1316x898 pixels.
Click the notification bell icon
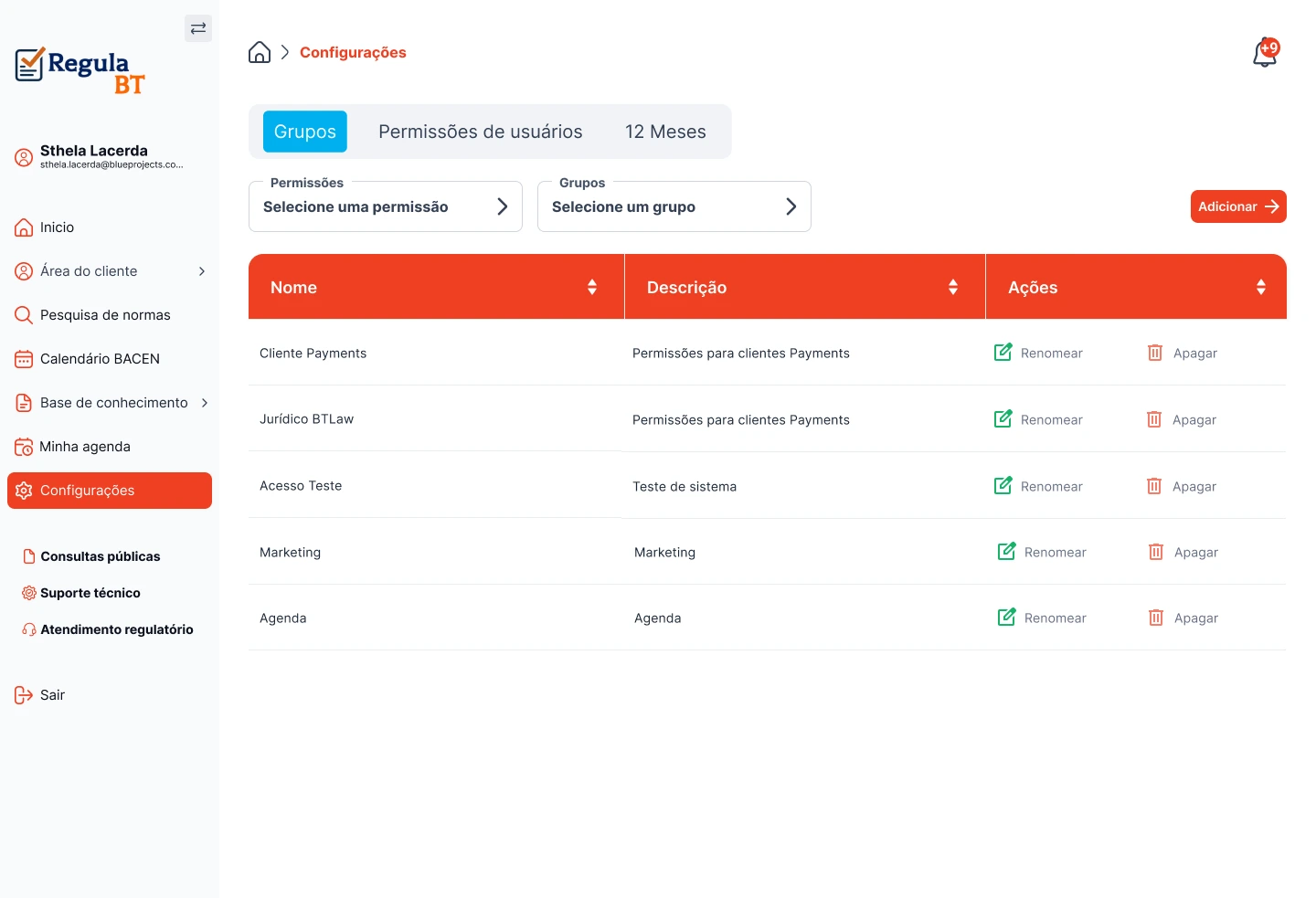pyautogui.click(x=1265, y=53)
